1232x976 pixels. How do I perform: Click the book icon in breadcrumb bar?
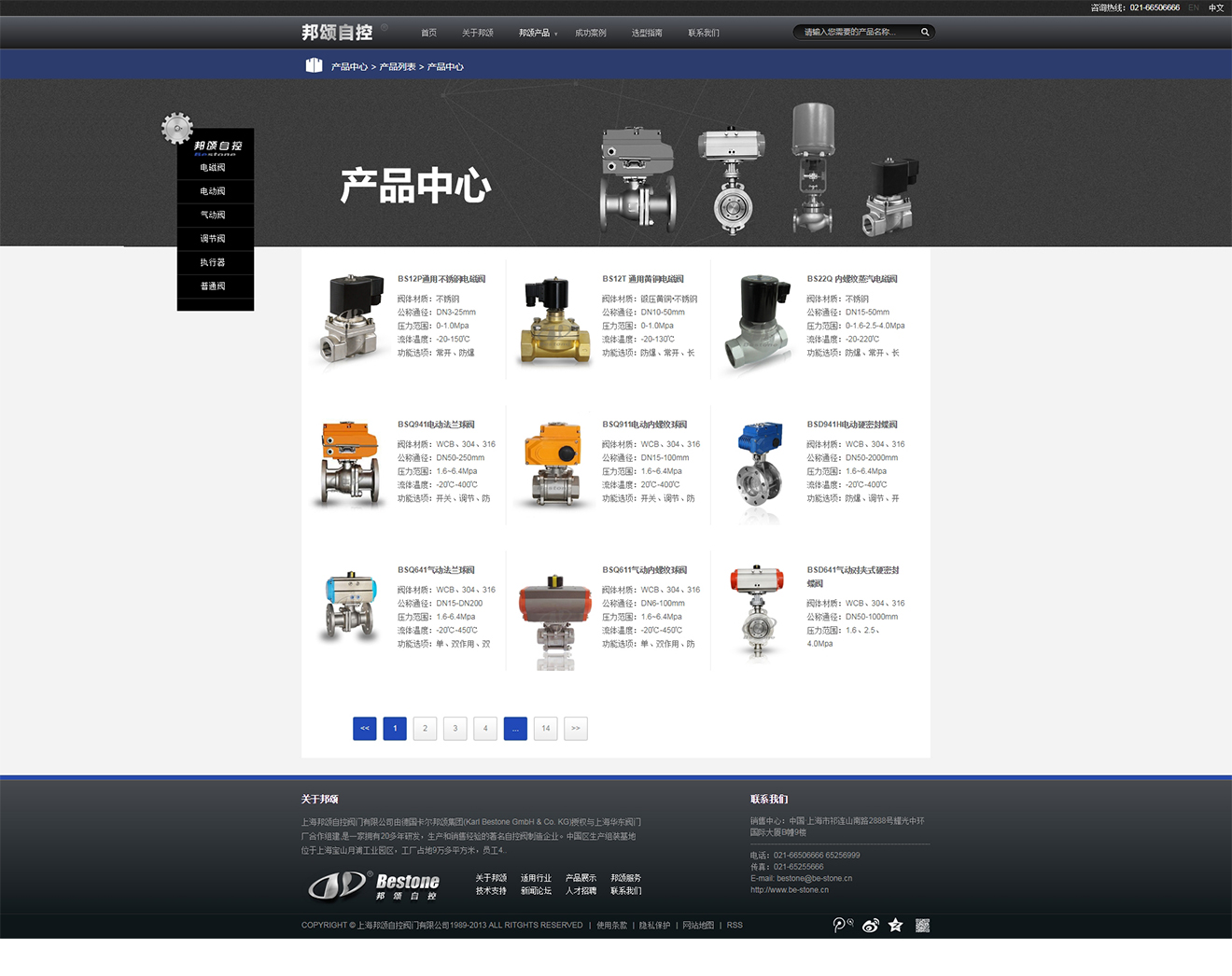pyautogui.click(x=314, y=65)
